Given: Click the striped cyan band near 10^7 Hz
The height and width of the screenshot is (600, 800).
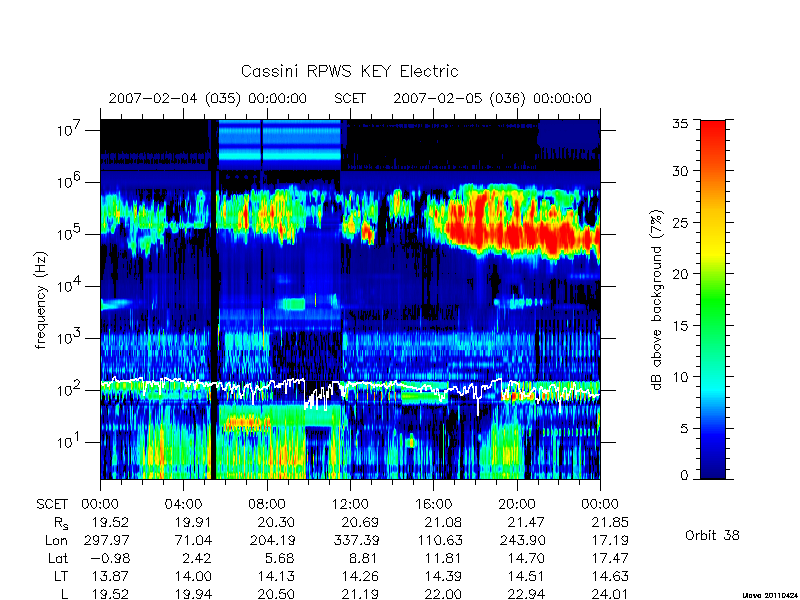Looking at the screenshot, I should click(x=280, y=141).
